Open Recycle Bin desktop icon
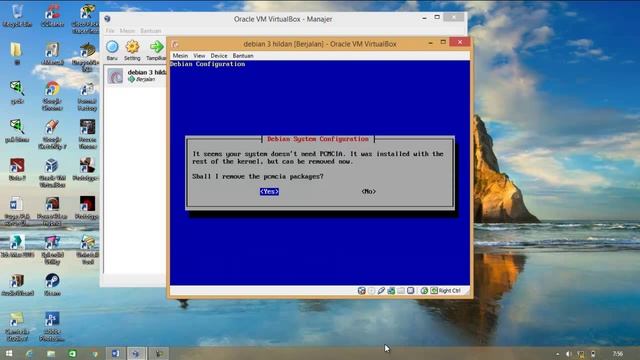This screenshot has height=360, width=640. pyautogui.click(x=17, y=16)
